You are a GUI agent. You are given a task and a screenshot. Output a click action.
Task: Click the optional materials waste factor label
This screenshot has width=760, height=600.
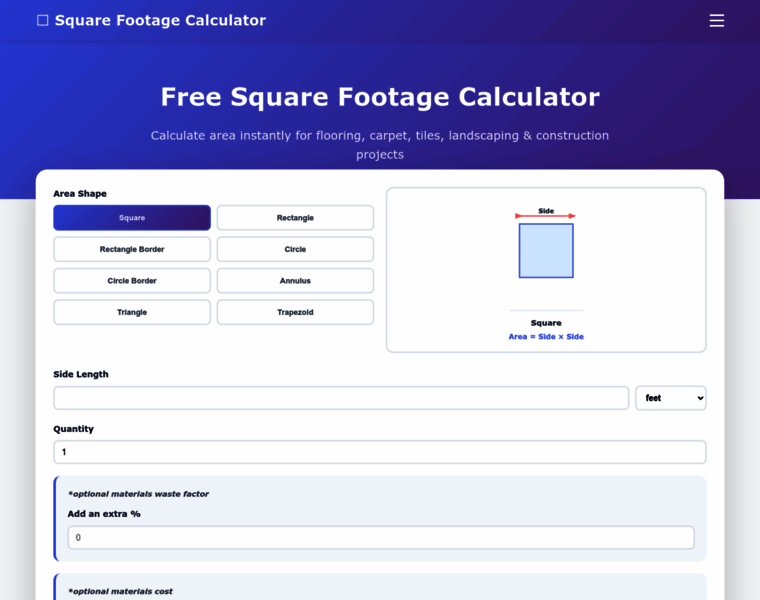coord(138,494)
